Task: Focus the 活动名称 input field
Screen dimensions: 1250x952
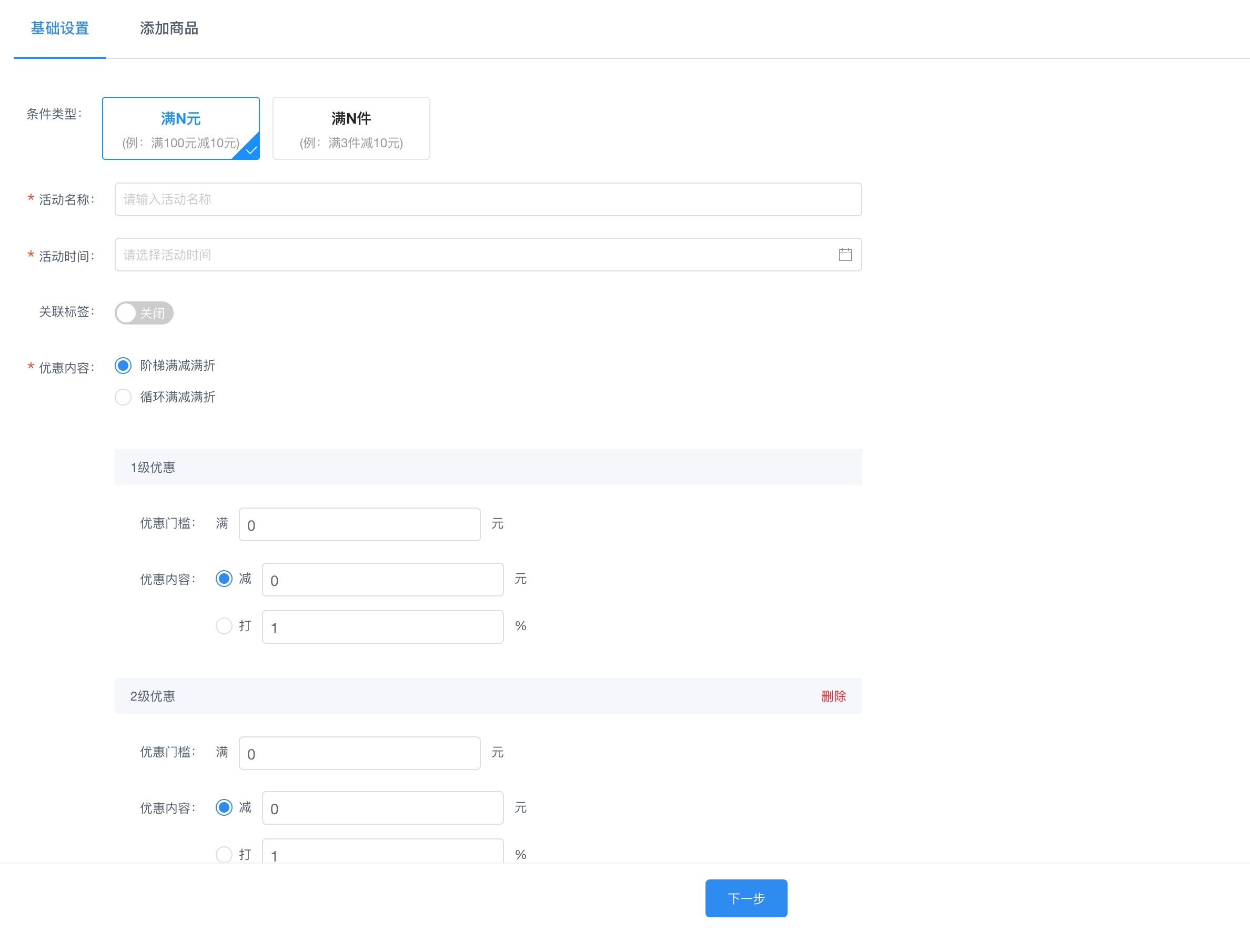Action: click(x=487, y=199)
